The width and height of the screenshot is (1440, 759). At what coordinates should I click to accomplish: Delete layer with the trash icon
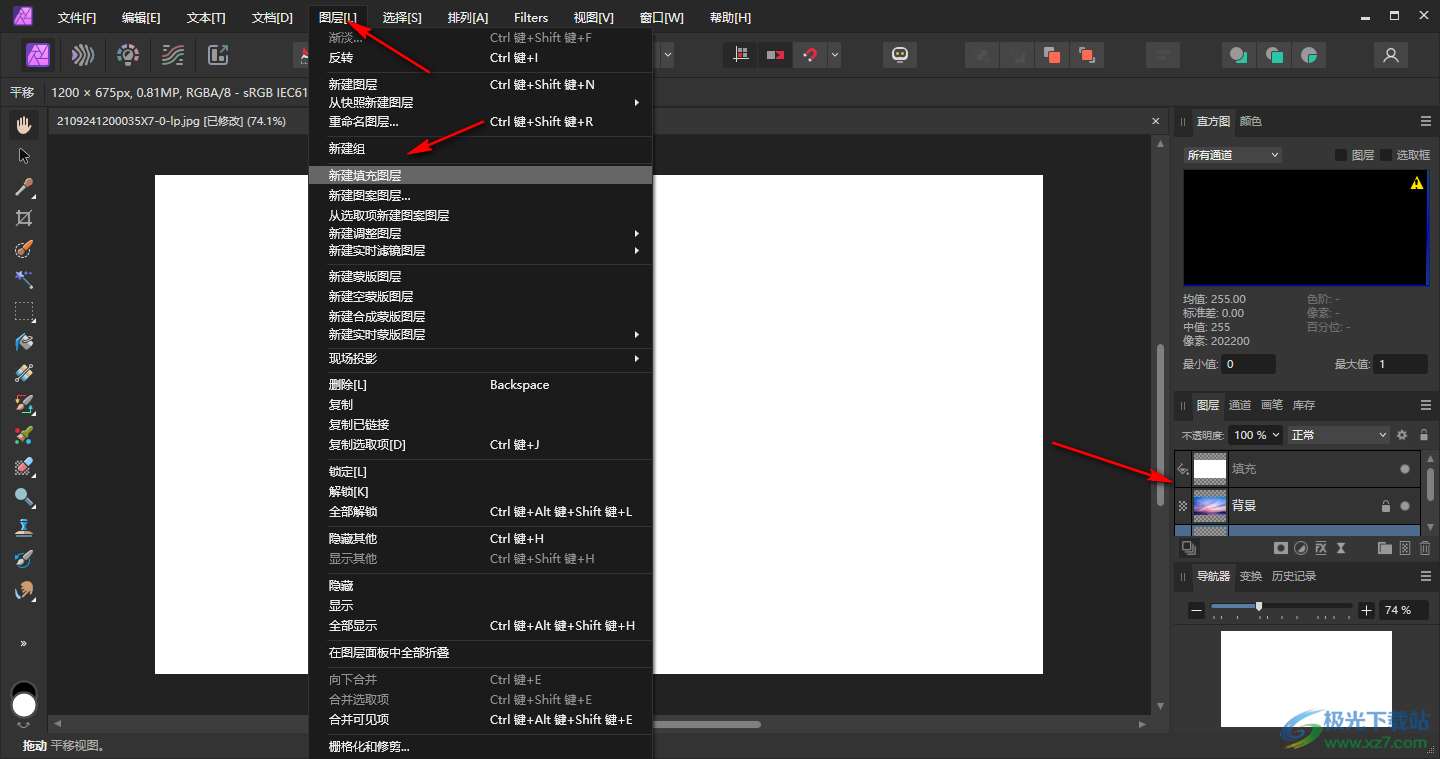1425,548
